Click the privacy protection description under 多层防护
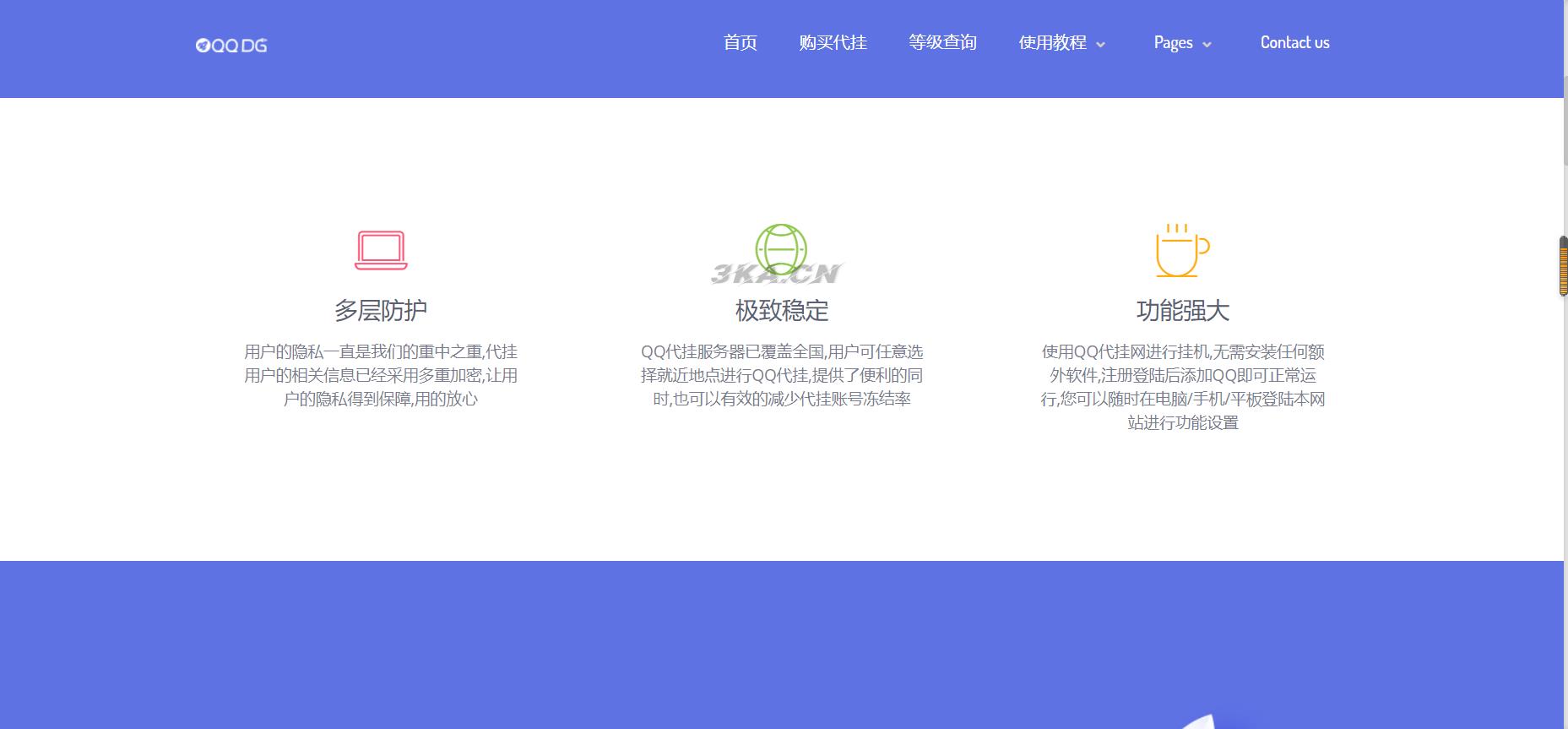 tap(381, 375)
